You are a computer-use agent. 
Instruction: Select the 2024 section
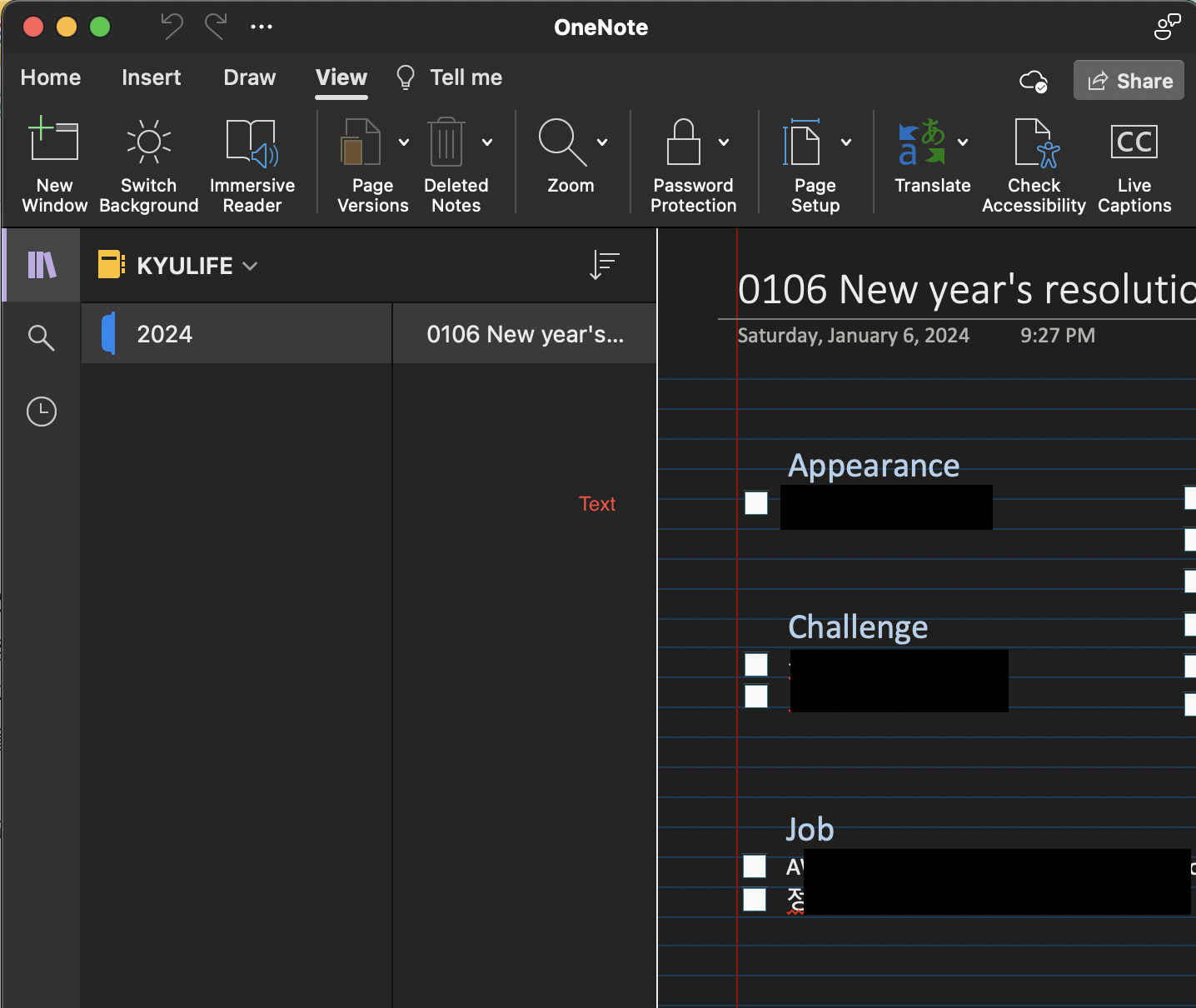[237, 333]
